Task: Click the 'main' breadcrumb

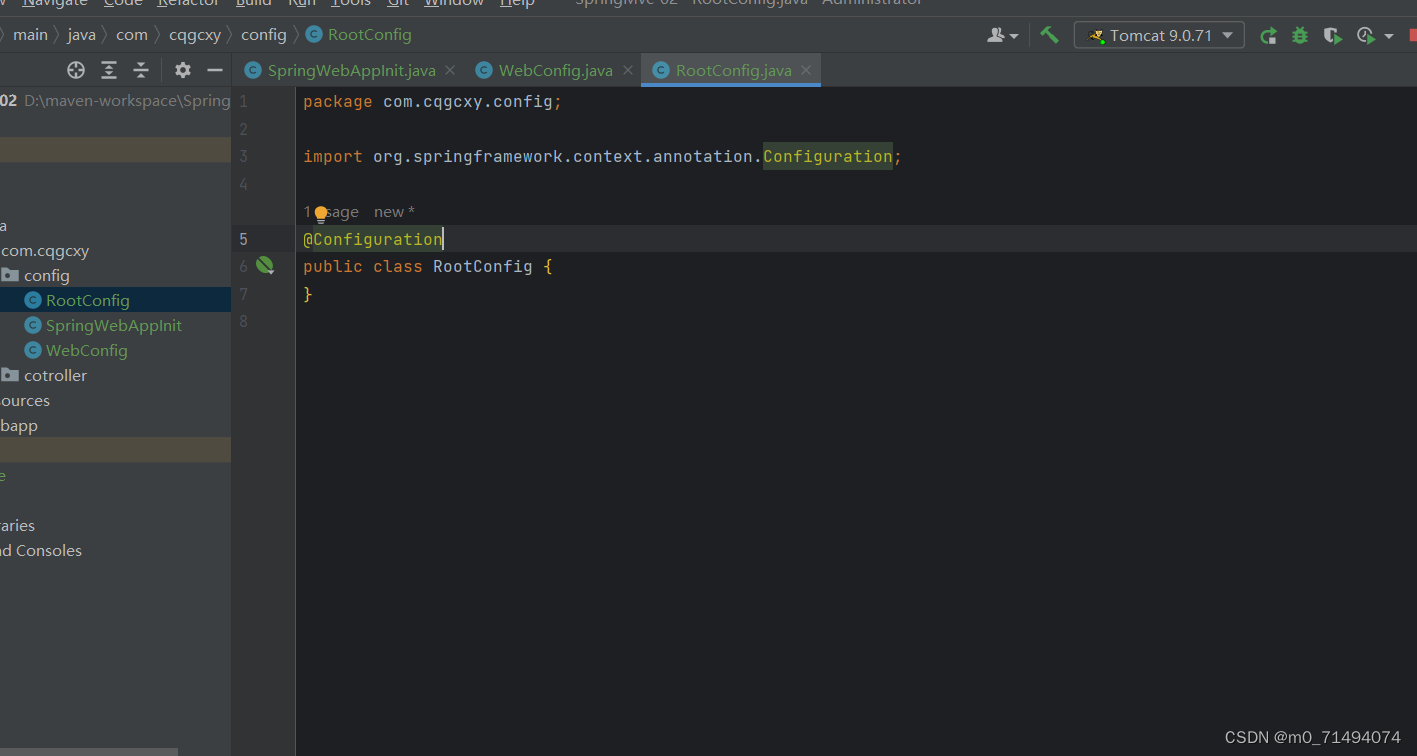Action: (x=30, y=34)
